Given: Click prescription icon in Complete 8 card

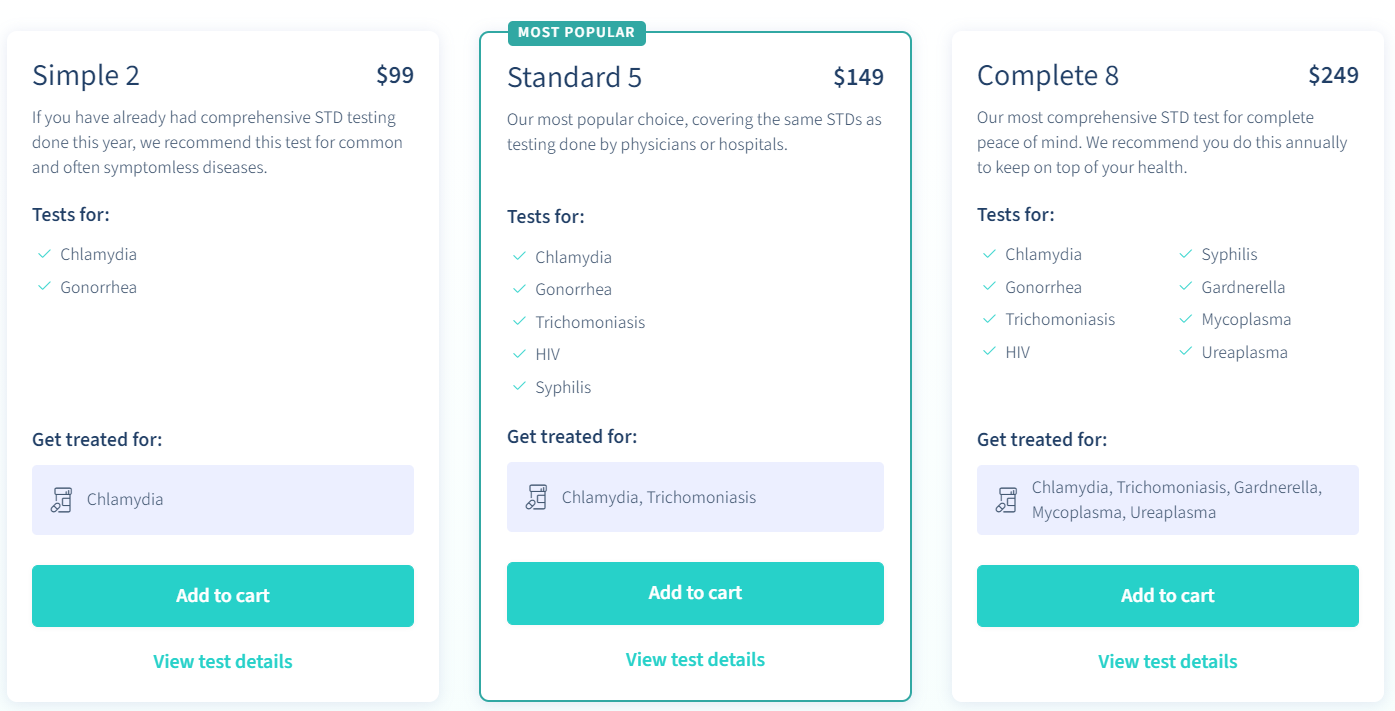Looking at the screenshot, I should [1007, 500].
